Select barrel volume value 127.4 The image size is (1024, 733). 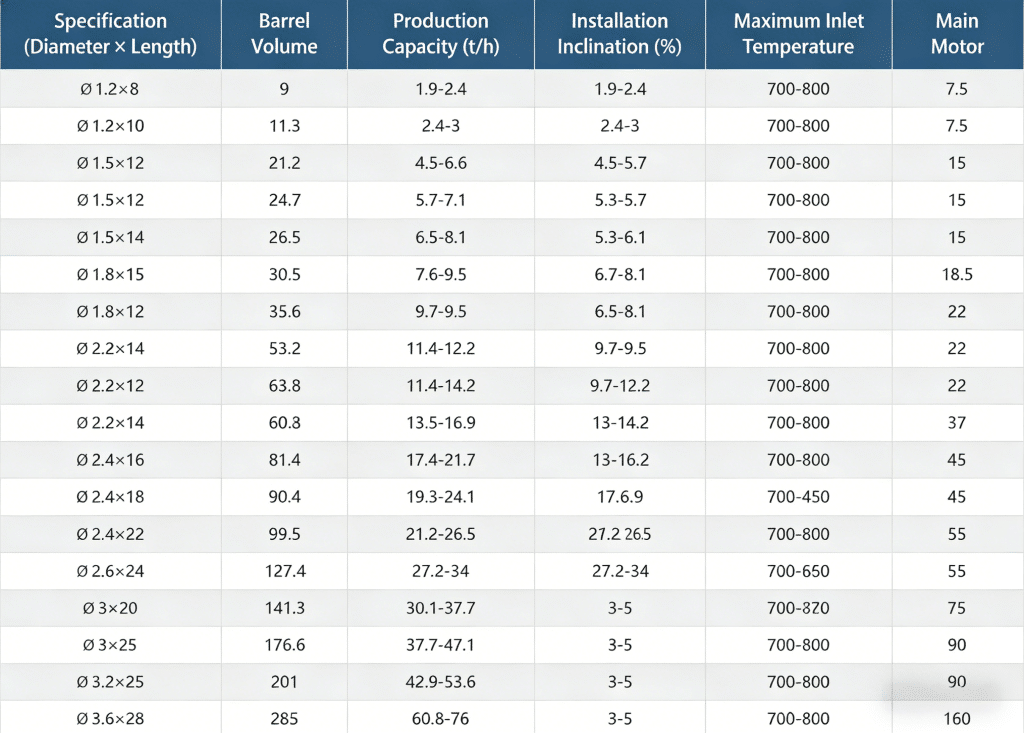[285, 571]
